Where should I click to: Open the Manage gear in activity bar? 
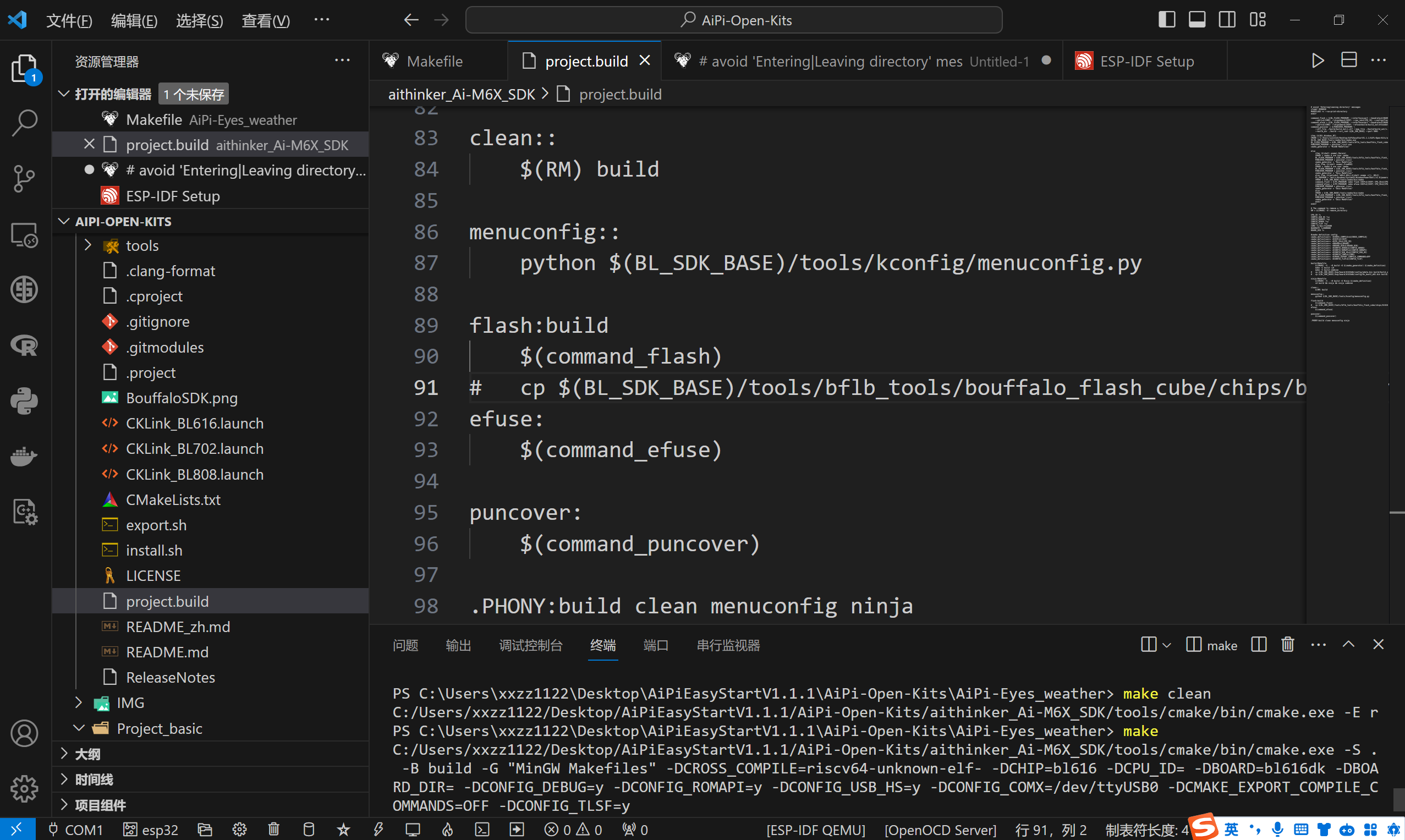tap(24, 788)
